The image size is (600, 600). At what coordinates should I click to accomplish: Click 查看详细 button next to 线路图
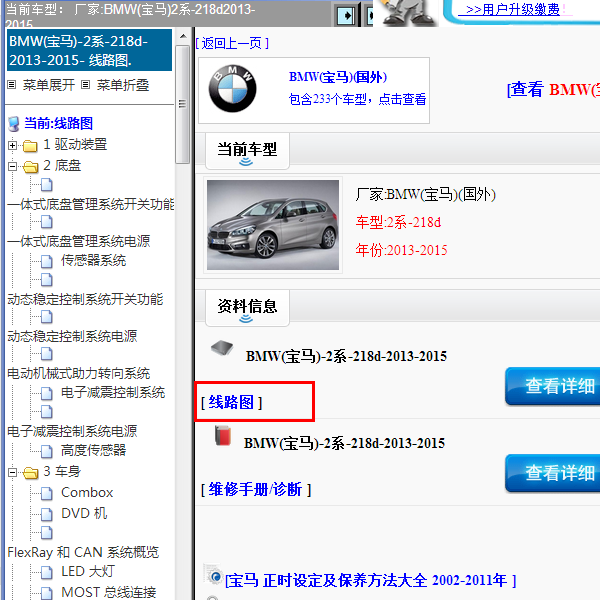pos(552,386)
